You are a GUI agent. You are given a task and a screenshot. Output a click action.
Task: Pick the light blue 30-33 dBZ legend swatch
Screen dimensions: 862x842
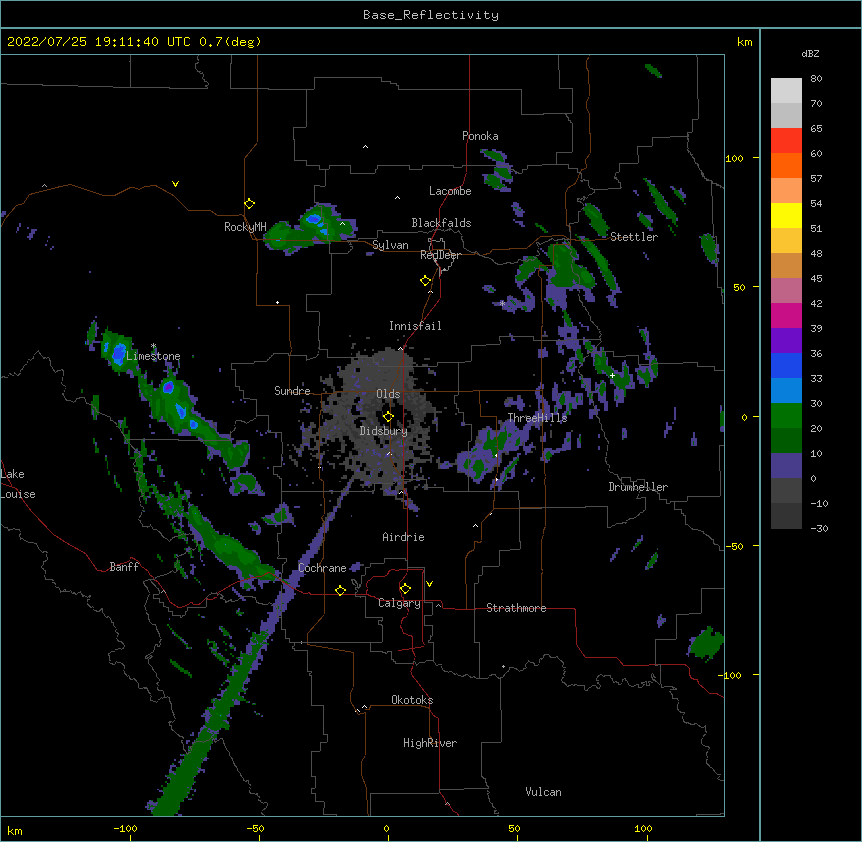point(786,391)
